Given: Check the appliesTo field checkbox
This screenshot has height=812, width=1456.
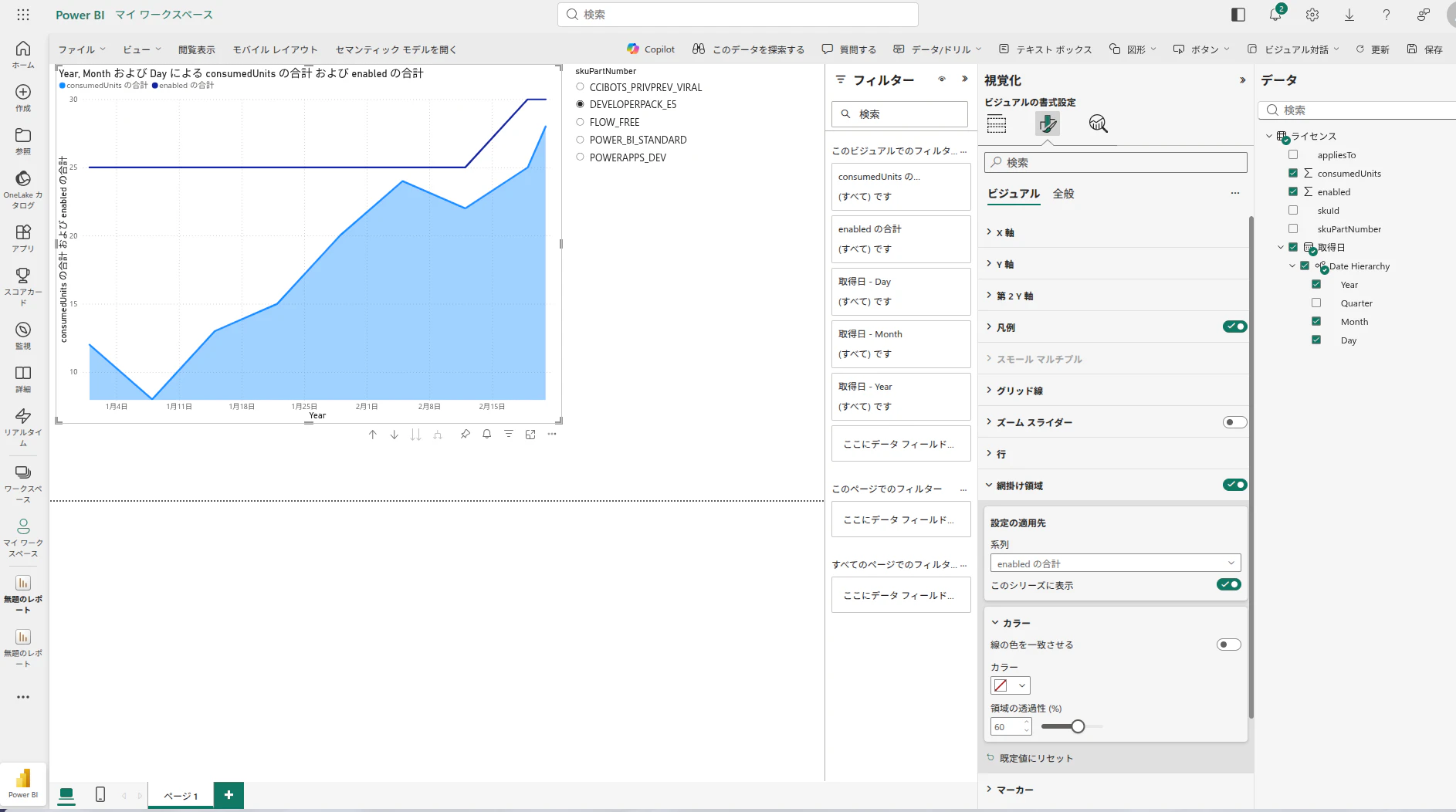Looking at the screenshot, I should coord(1293,154).
